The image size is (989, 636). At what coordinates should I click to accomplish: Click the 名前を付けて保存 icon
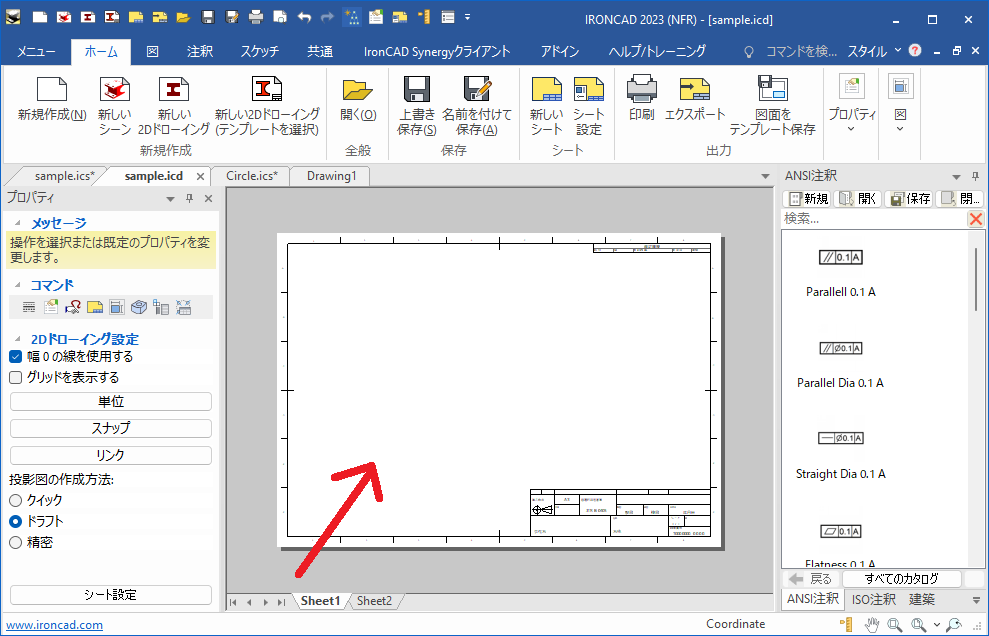(x=476, y=94)
